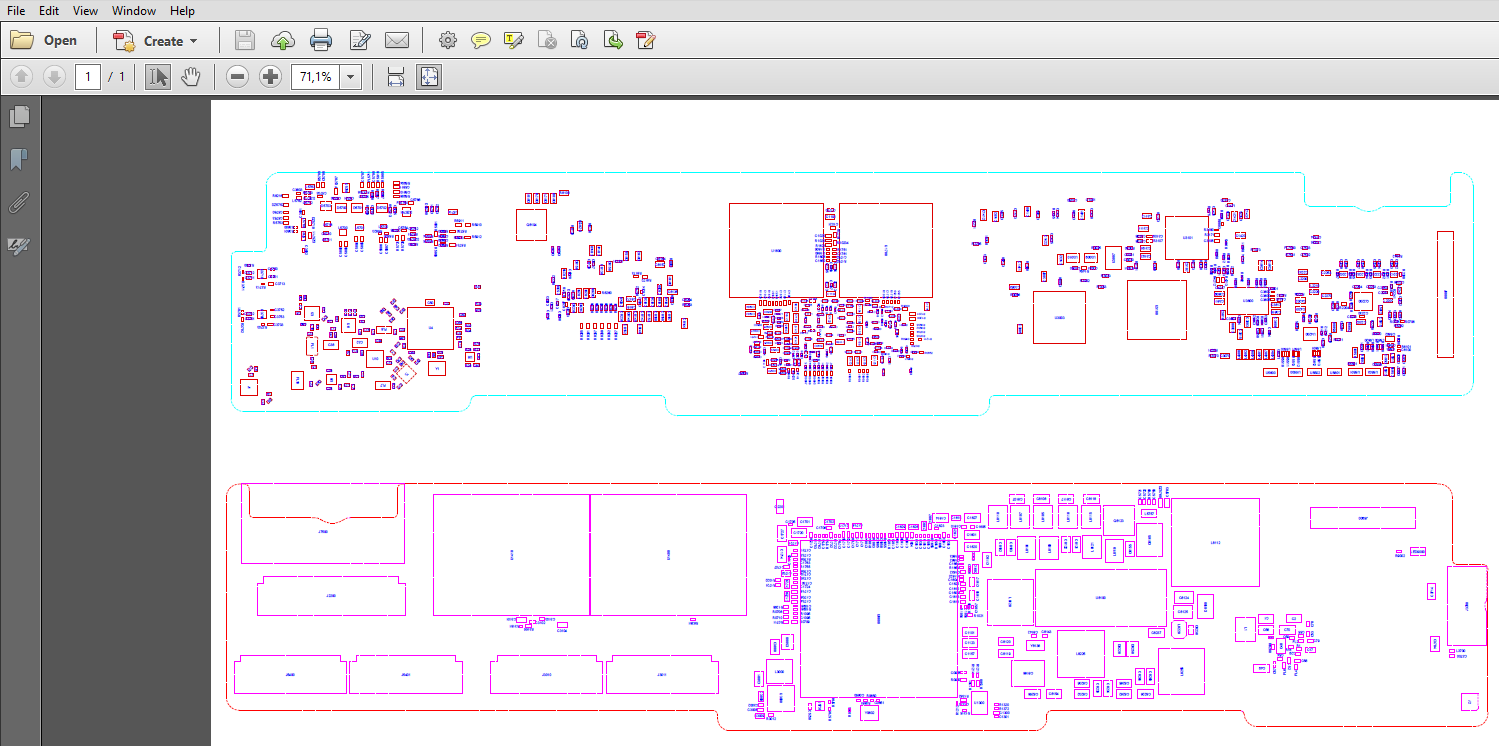Toggle fit width scrolling mode
This screenshot has width=1499, height=746.
coord(395,77)
